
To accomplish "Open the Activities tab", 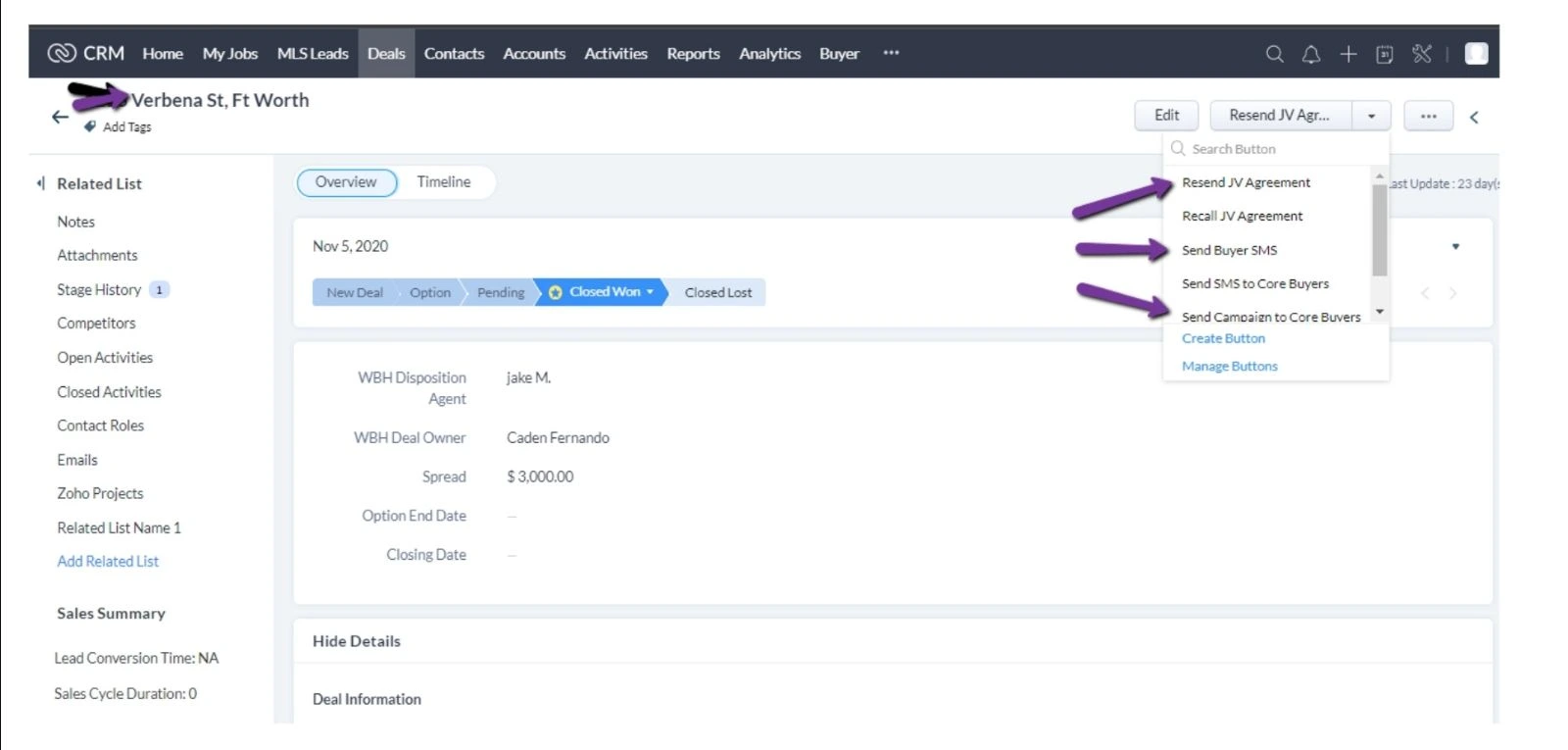I will pyautogui.click(x=615, y=54).
